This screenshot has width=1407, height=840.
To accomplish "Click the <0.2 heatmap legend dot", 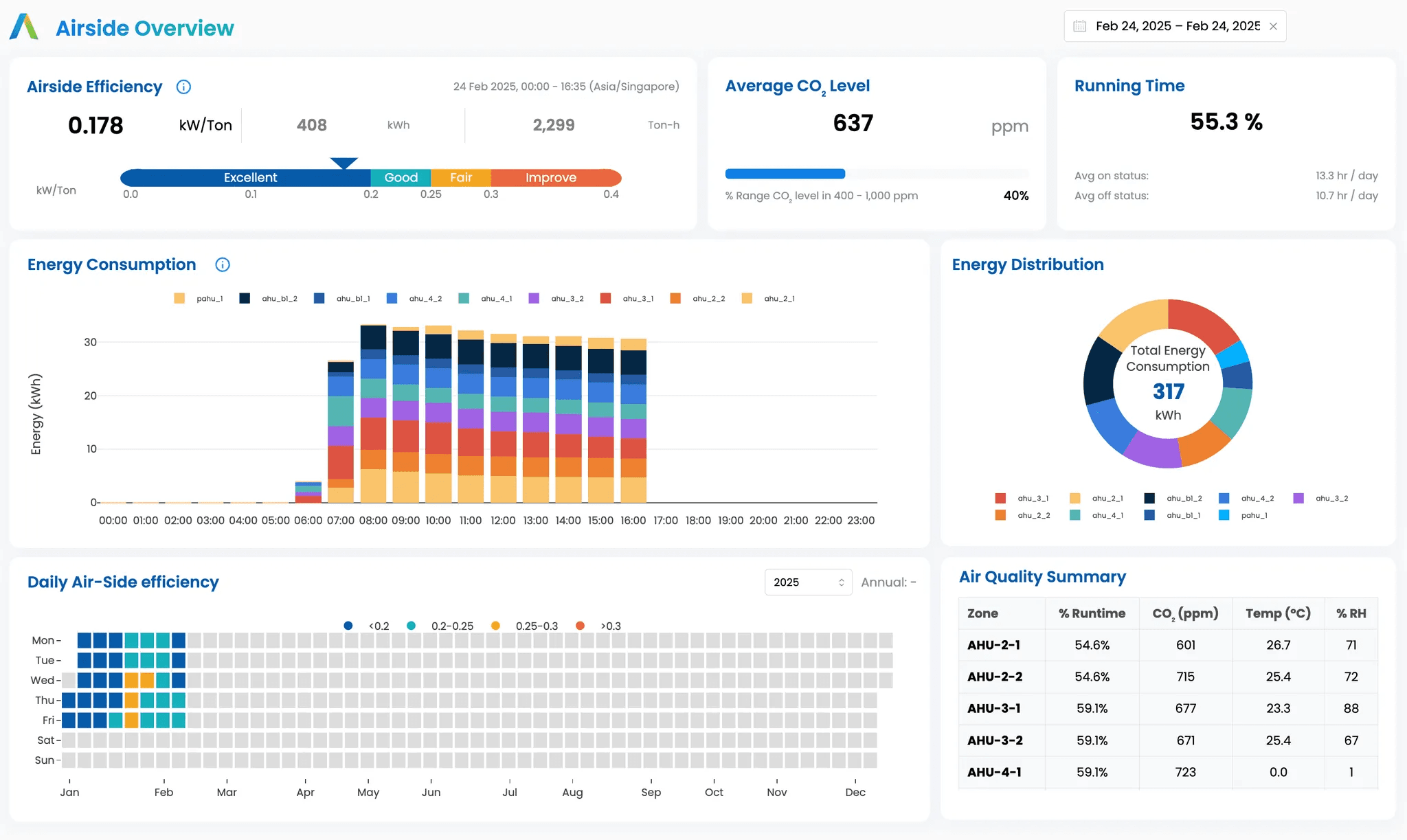I will 348,626.
